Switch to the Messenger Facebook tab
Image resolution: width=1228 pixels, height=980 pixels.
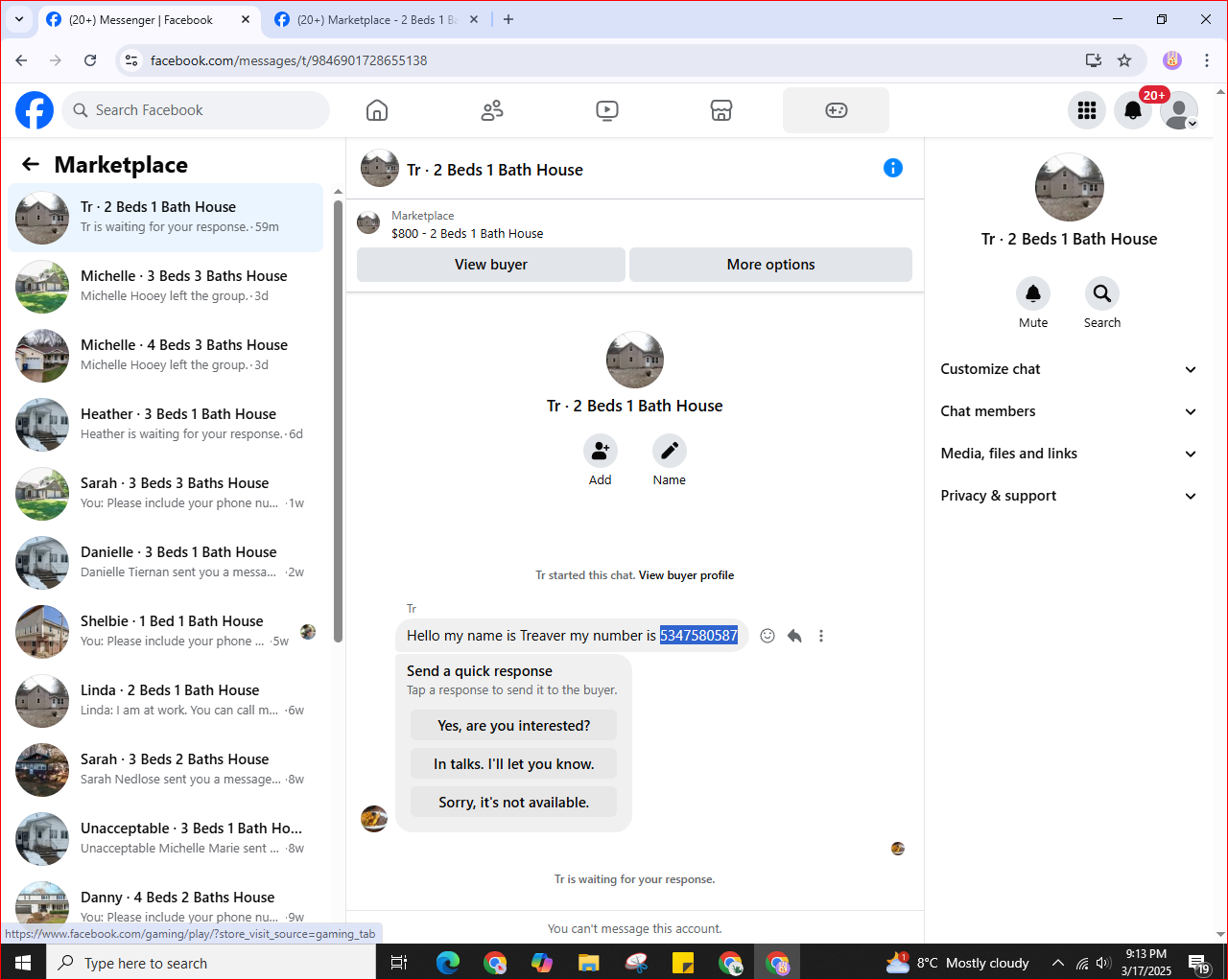click(148, 20)
